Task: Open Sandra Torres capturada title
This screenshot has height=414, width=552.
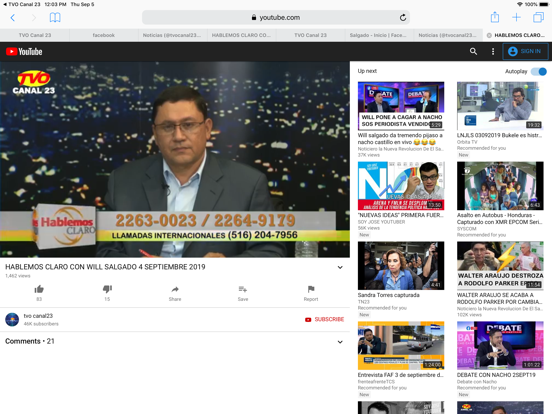Action: 389,295
